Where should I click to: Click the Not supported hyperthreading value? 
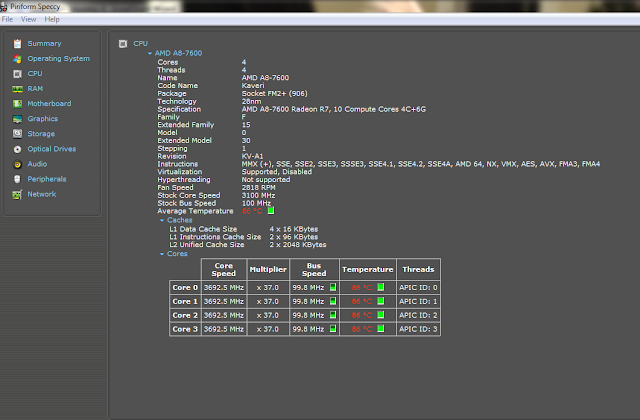pos(266,180)
